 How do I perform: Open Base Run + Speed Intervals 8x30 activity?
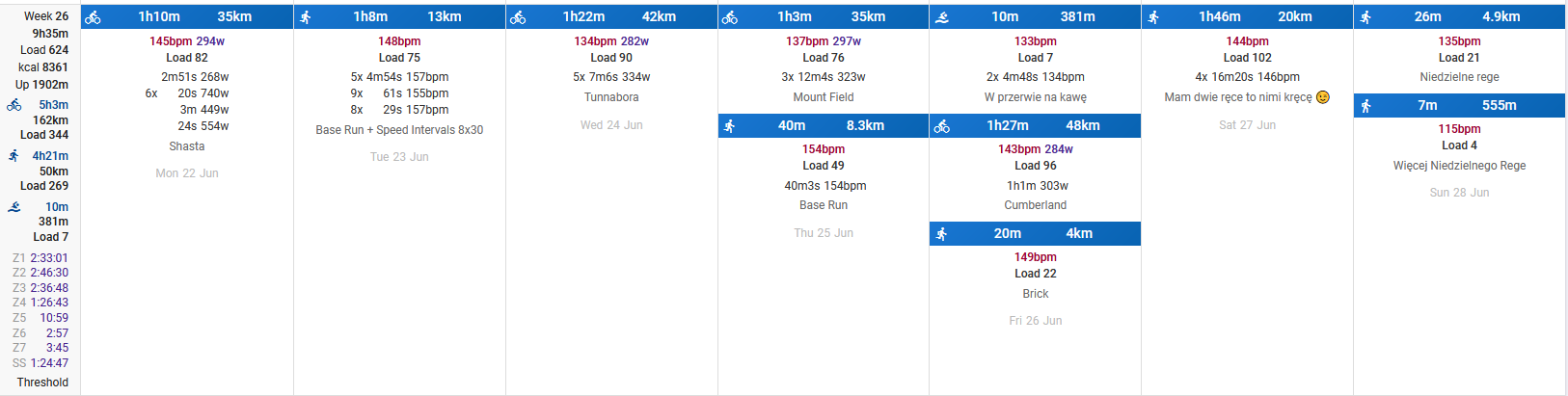[399, 130]
